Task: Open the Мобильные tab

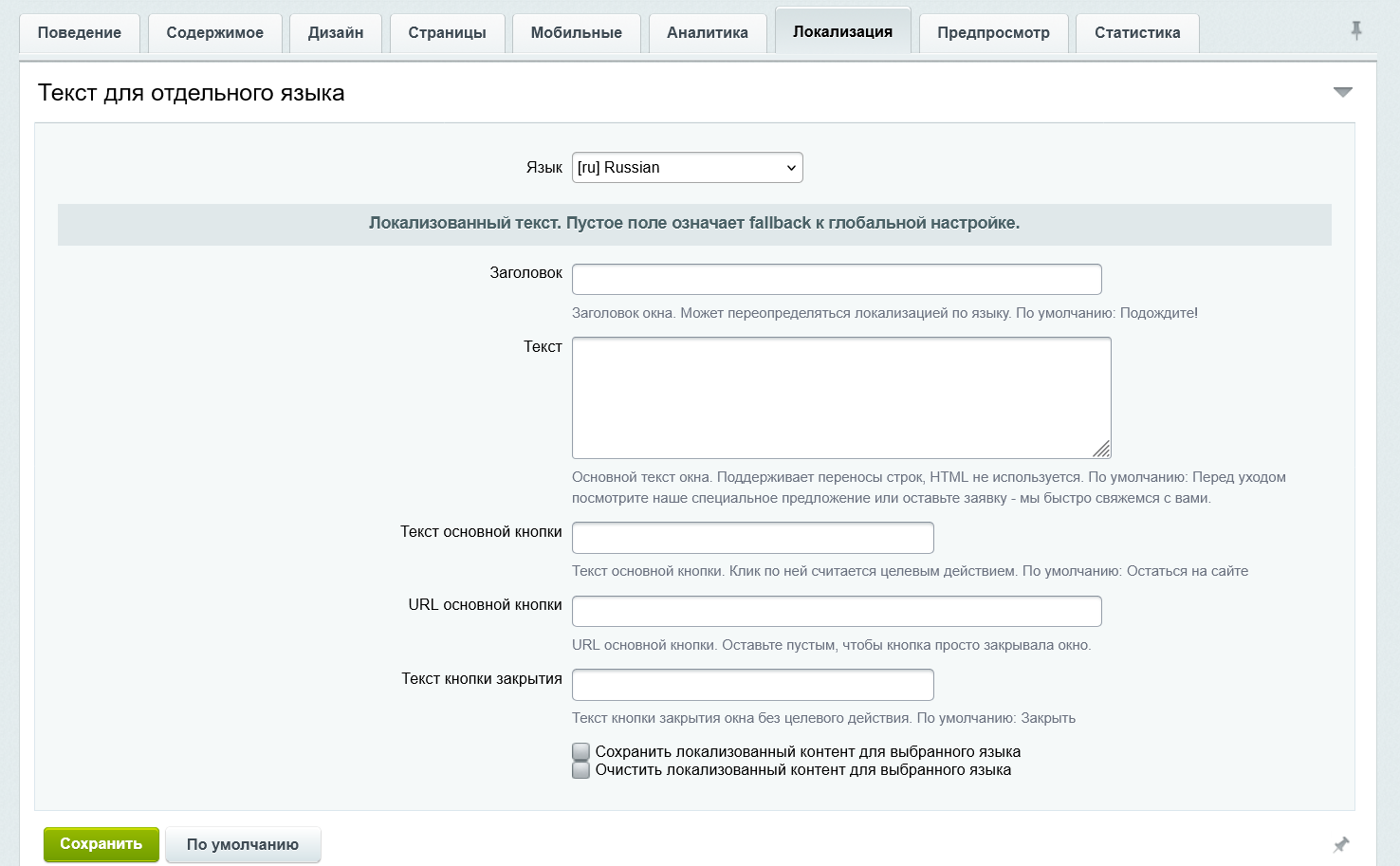Action: pos(577,33)
